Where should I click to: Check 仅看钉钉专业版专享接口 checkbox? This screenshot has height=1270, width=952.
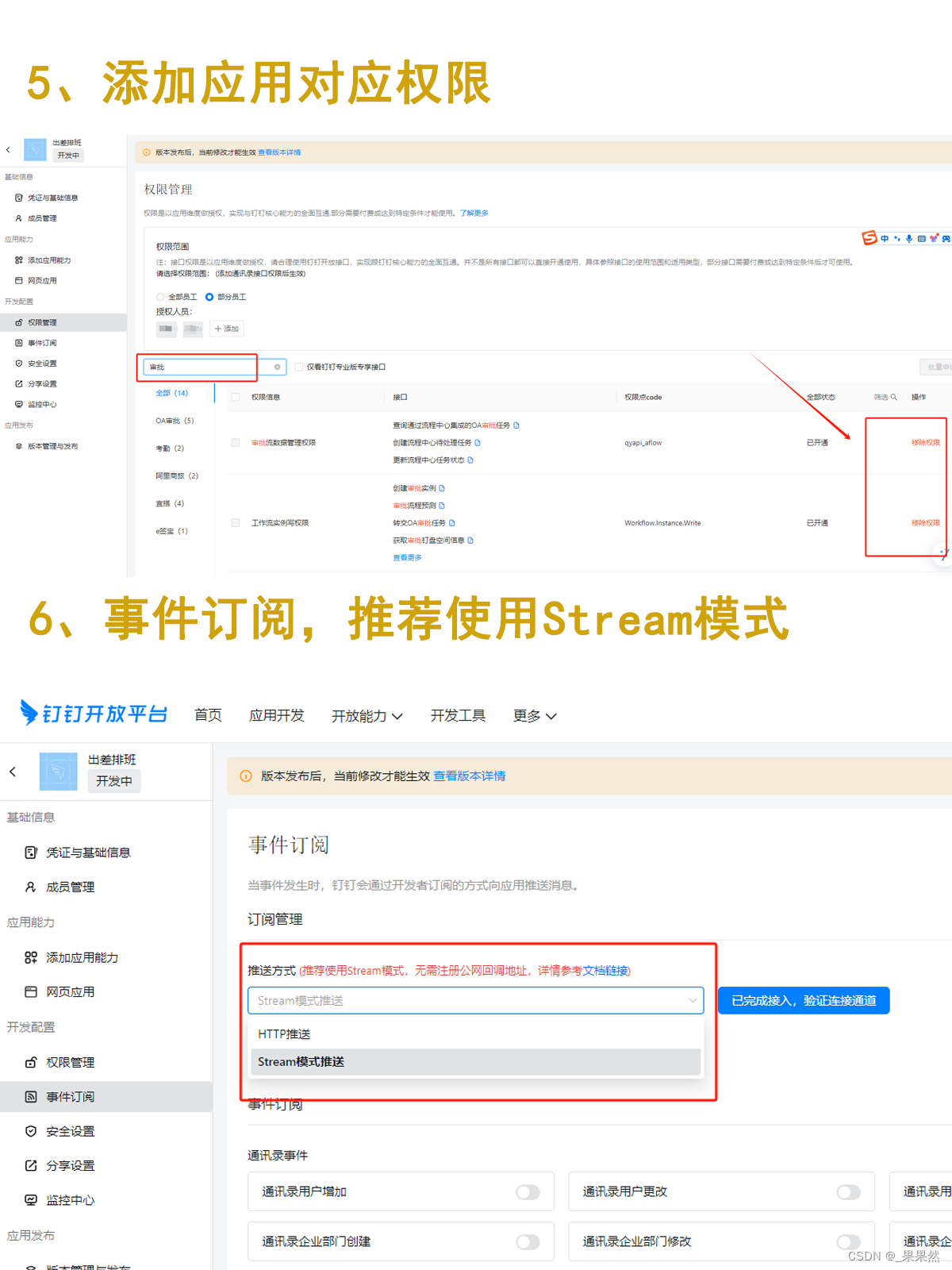click(299, 367)
